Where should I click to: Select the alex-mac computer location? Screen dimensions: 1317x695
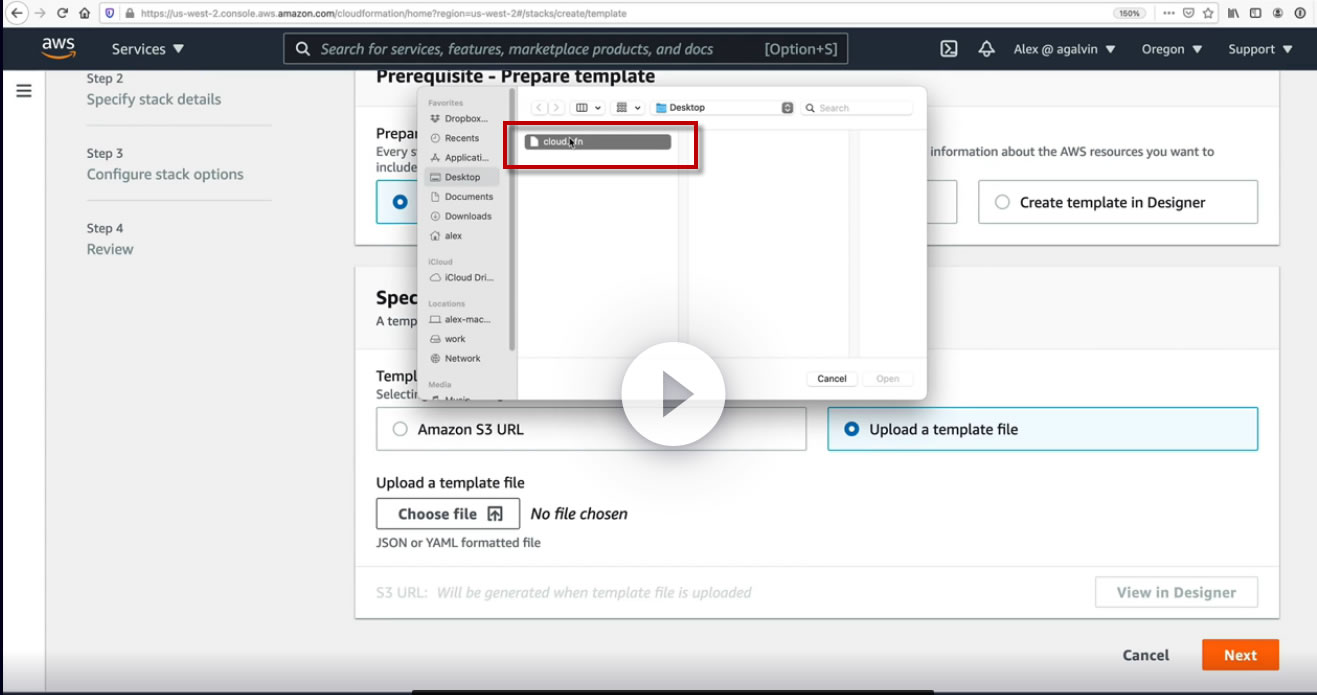460,320
